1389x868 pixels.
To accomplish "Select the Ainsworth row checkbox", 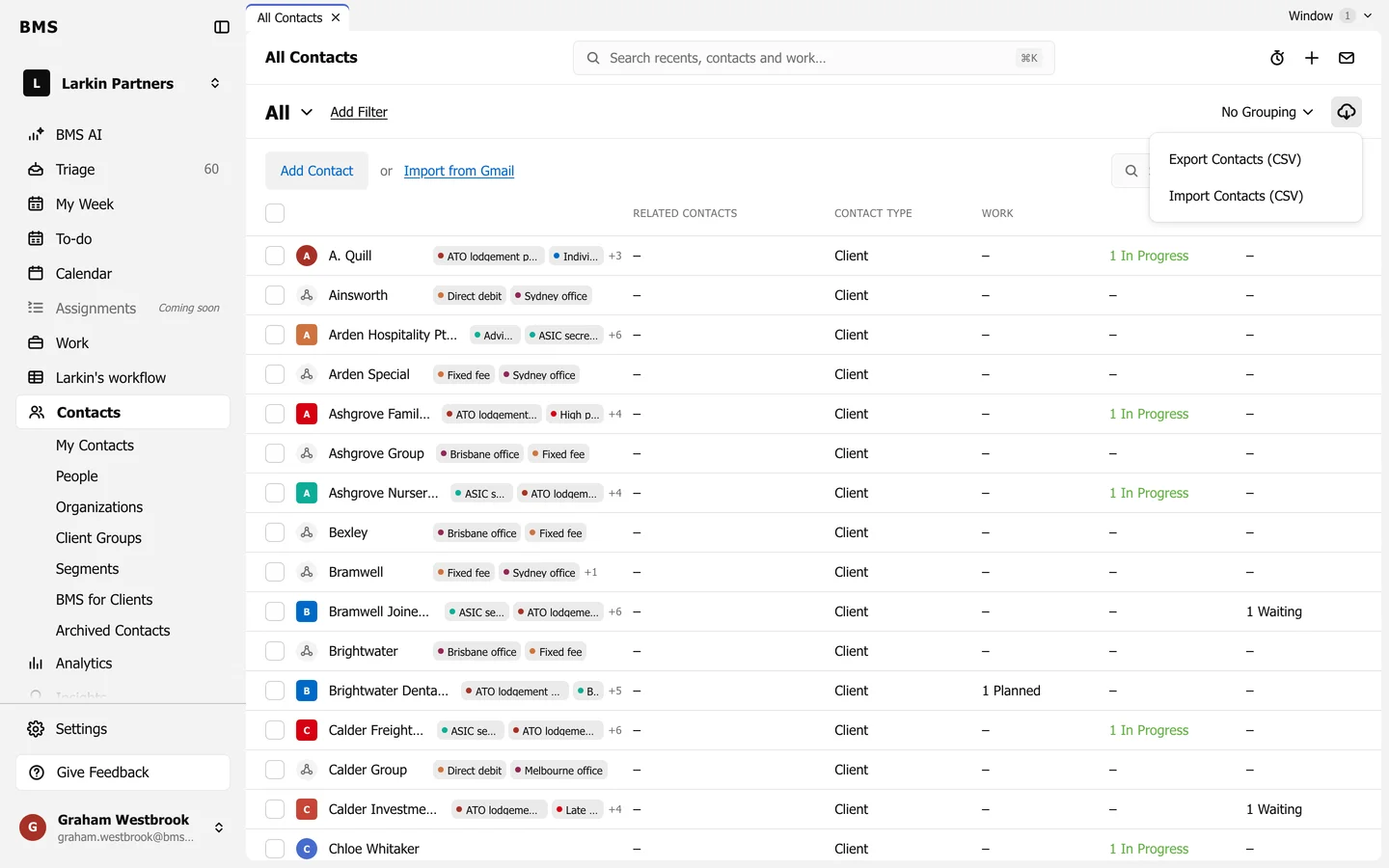I will pyautogui.click(x=275, y=295).
